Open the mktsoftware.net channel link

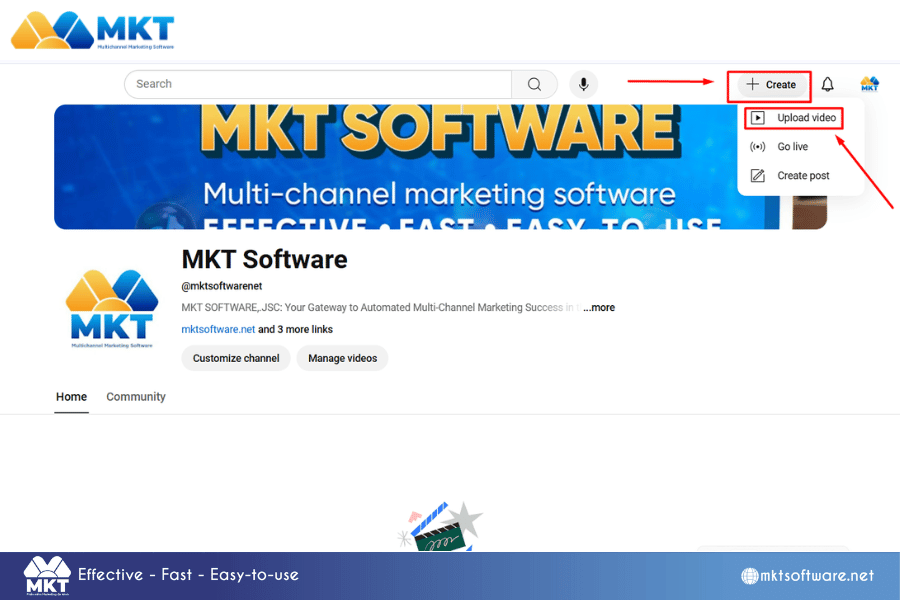(218, 330)
